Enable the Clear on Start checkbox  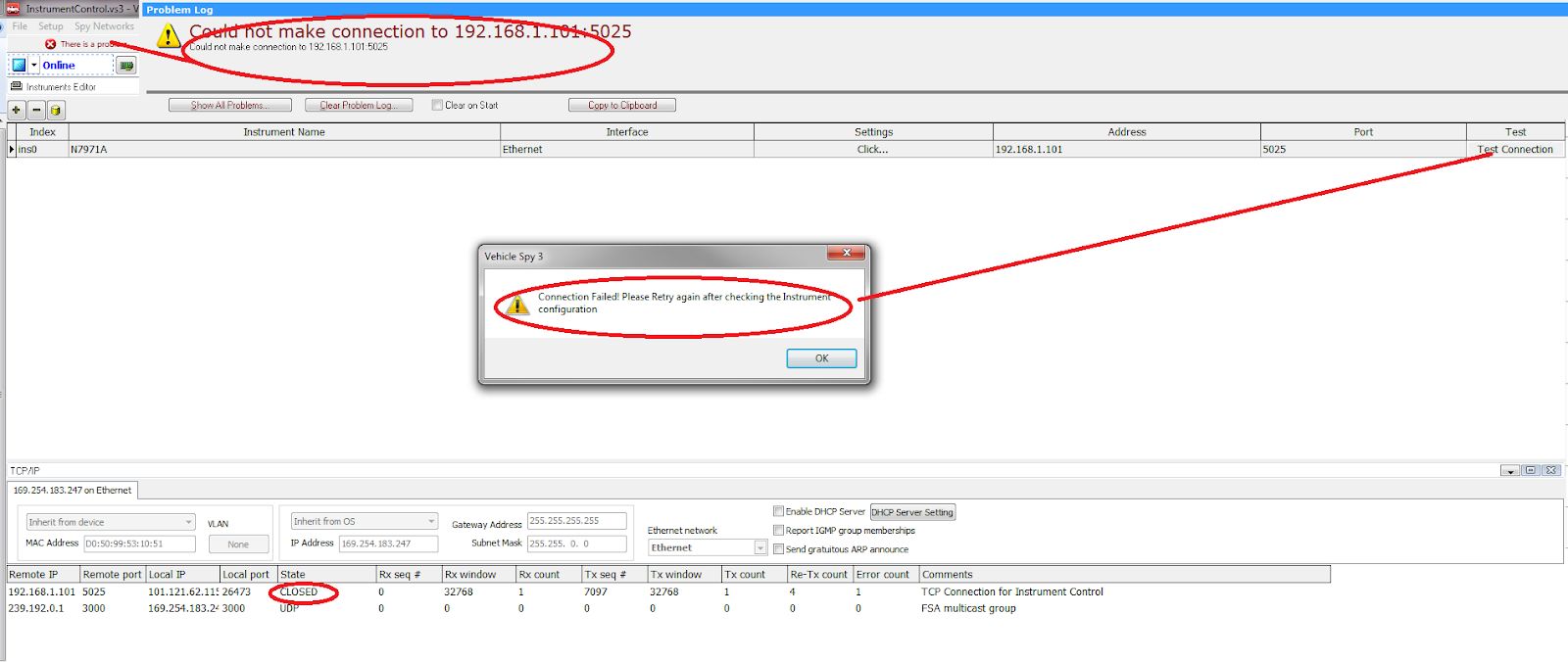pos(437,105)
